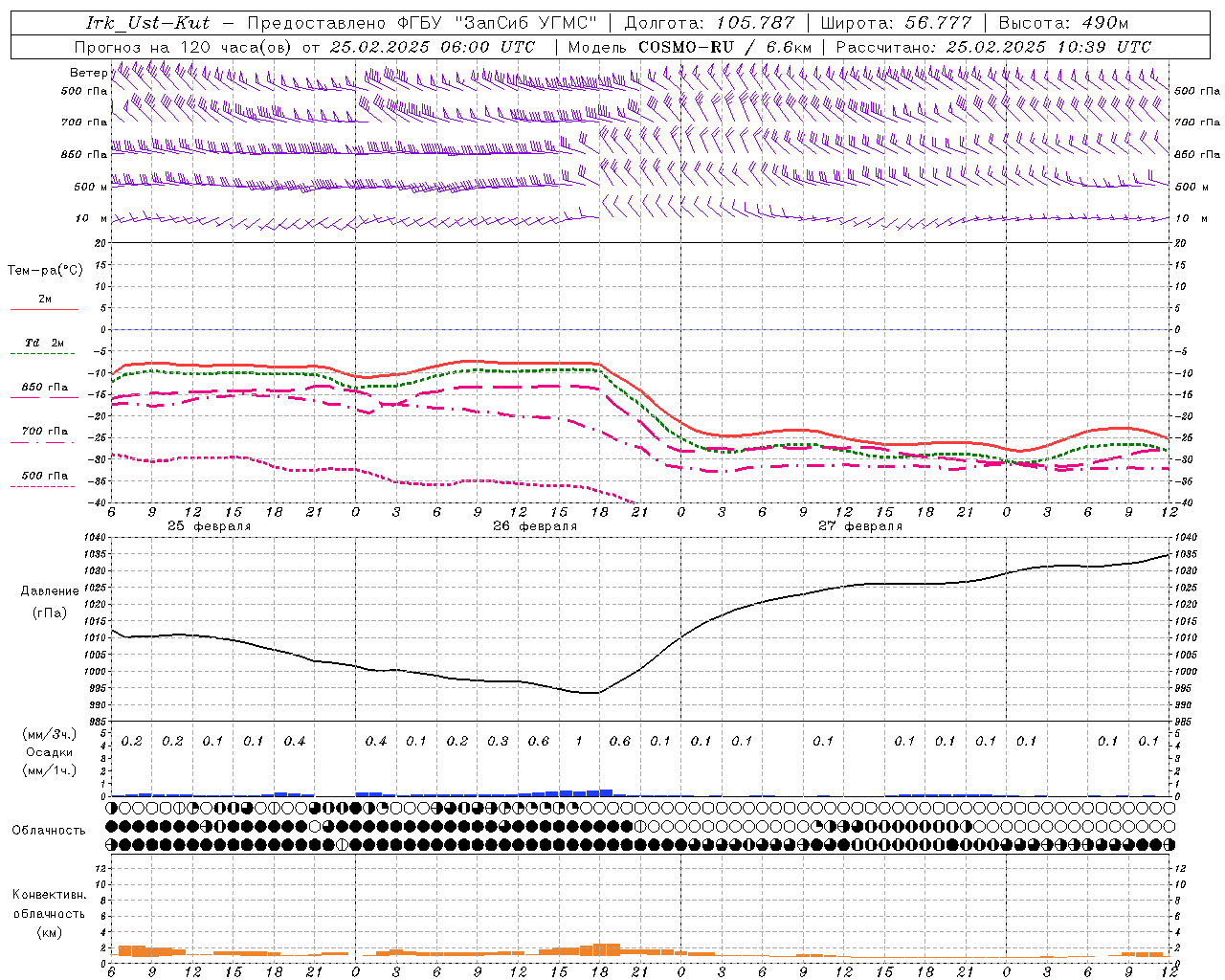Click the station name Irk_Ust-Kut
This screenshot has width=1225, height=980.
coord(148,22)
